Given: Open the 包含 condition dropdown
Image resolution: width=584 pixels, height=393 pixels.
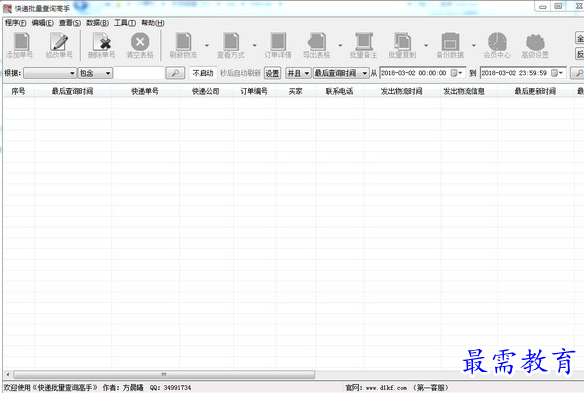Looking at the screenshot, I should point(95,73).
